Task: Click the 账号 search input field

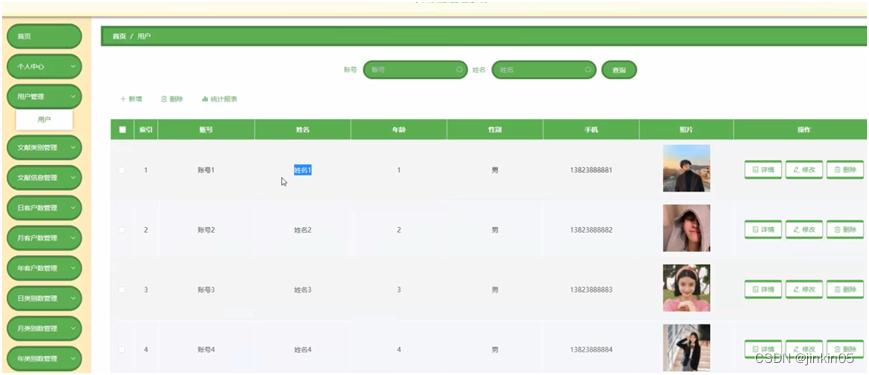Action: pos(415,70)
